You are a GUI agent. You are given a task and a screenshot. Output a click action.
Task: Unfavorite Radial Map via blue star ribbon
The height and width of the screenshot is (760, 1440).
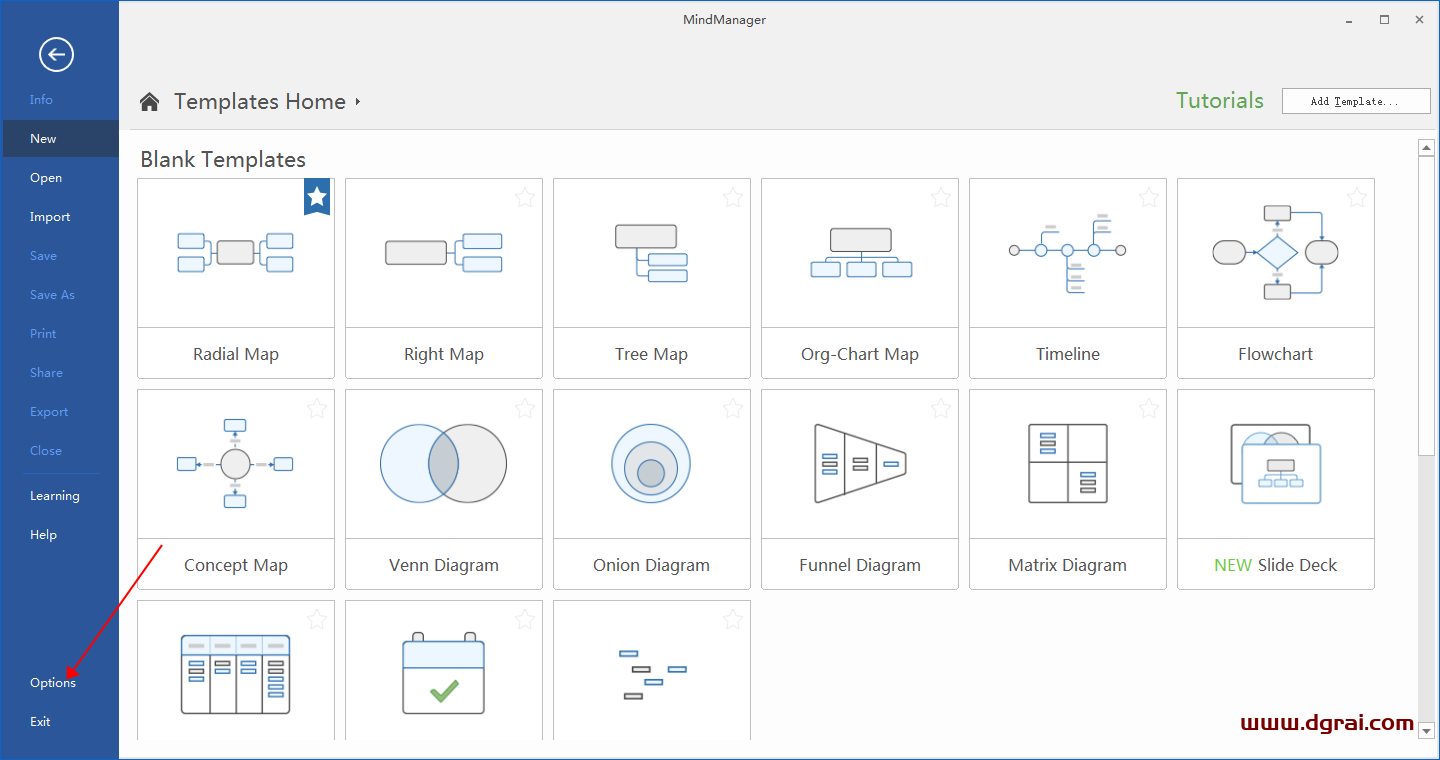(317, 197)
